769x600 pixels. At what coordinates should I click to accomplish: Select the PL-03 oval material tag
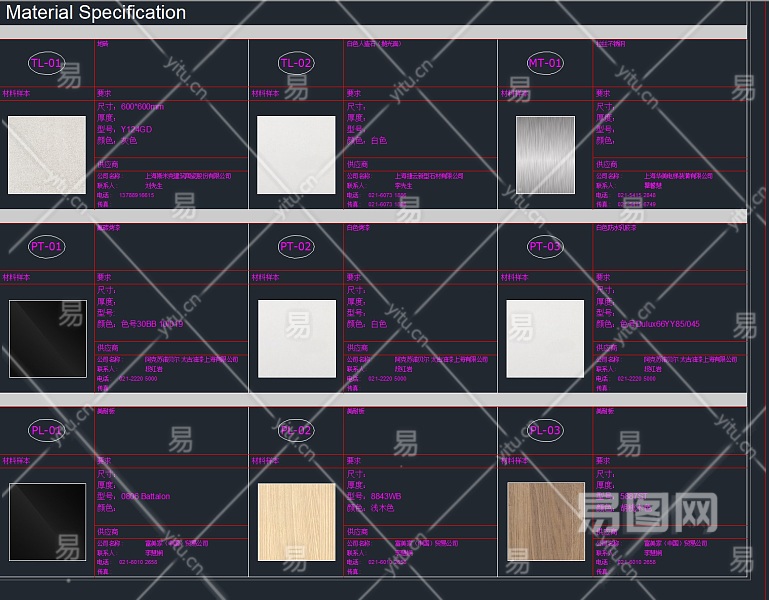coord(545,430)
